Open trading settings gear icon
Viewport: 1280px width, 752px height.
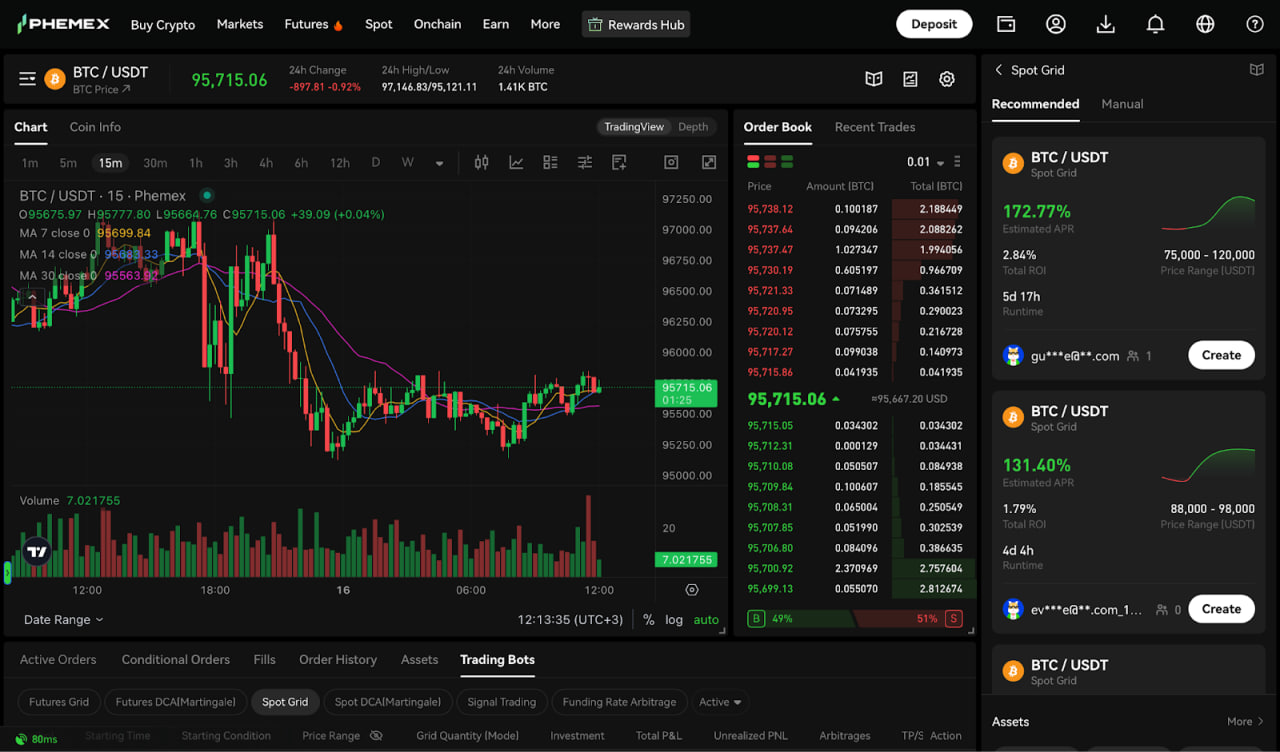pos(946,79)
